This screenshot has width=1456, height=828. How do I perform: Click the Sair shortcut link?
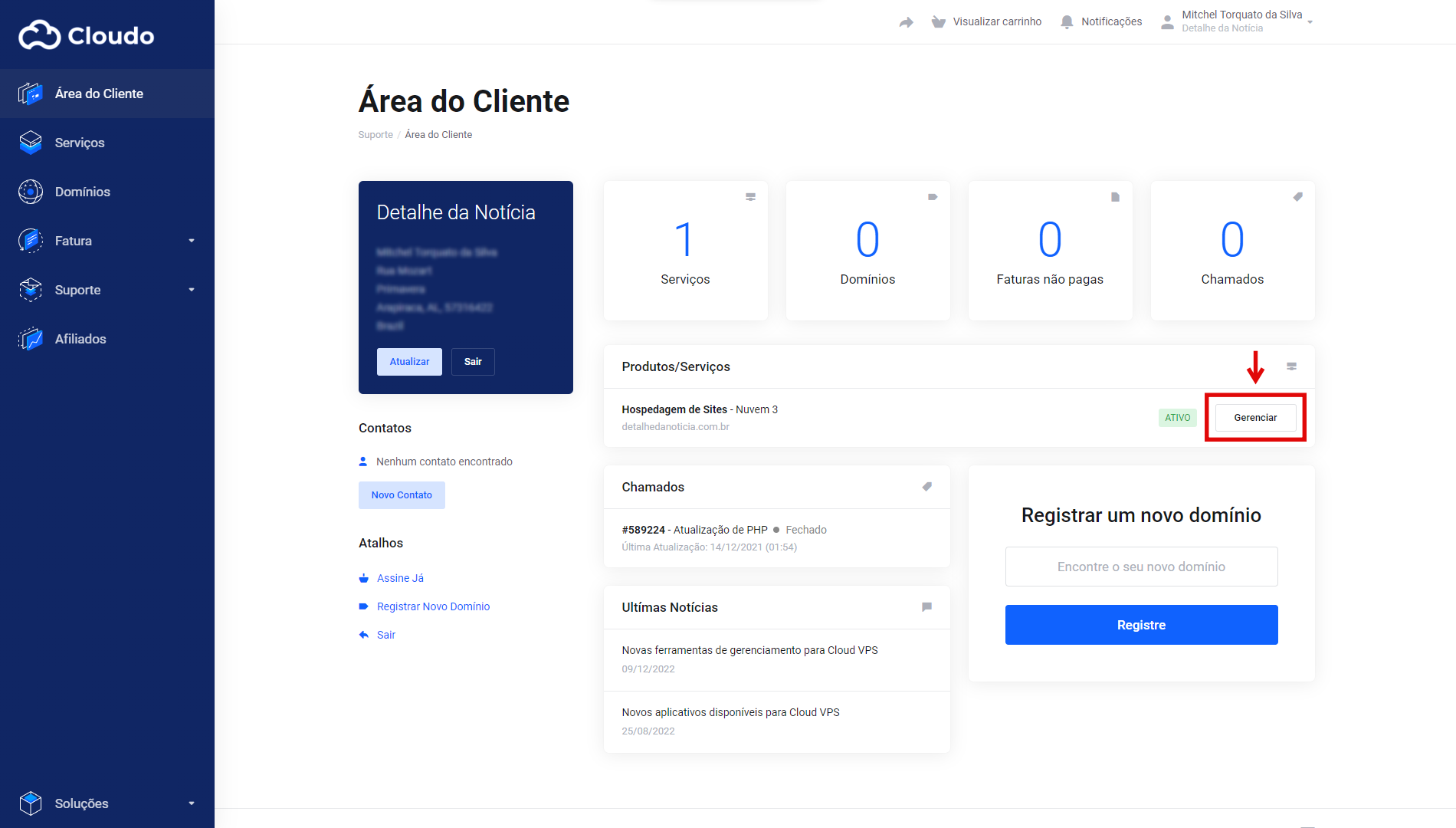(x=386, y=635)
